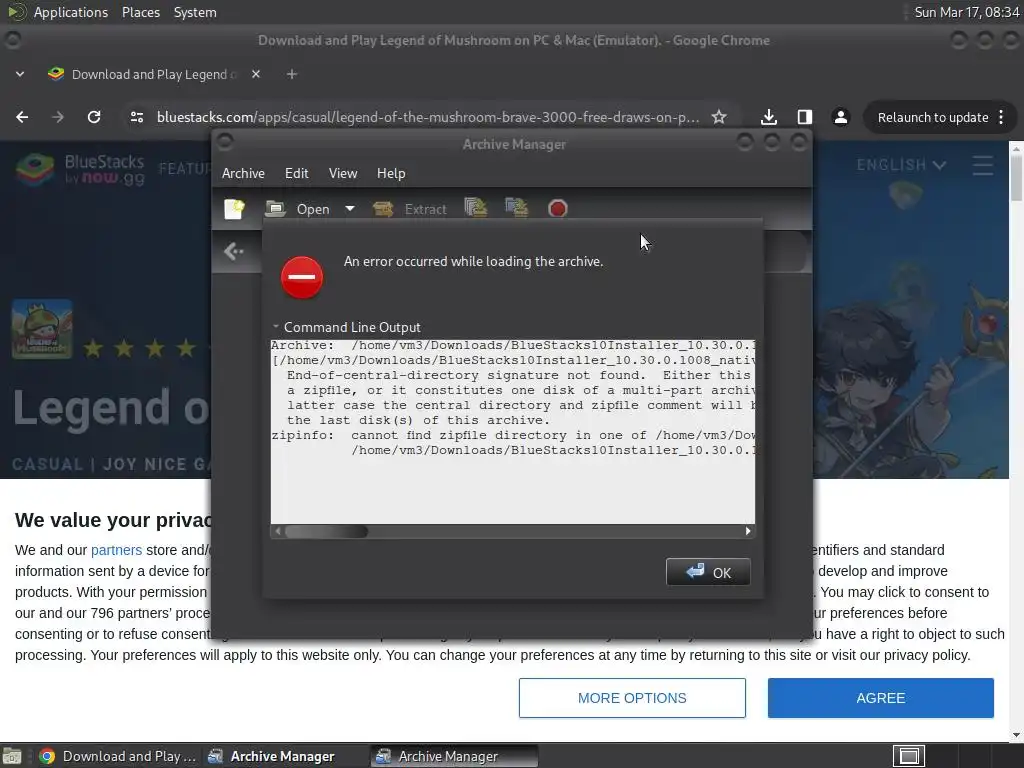Click Relaunch to update button
This screenshot has width=1024, height=768.
[933, 118]
